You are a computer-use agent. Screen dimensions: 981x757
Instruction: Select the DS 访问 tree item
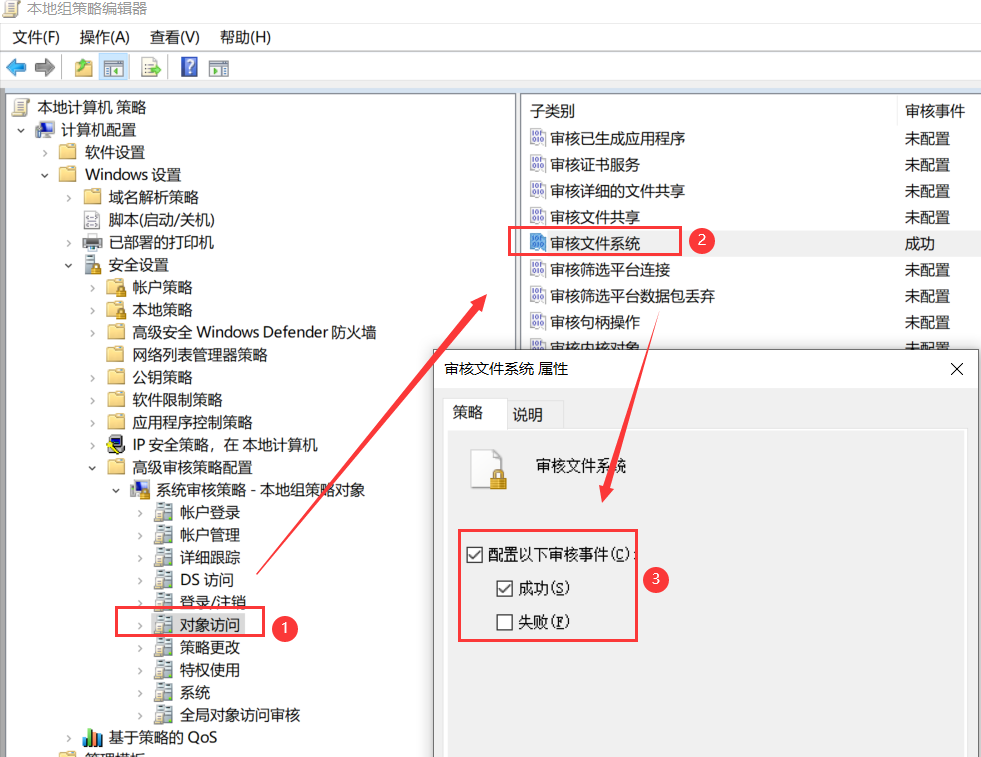(206, 580)
